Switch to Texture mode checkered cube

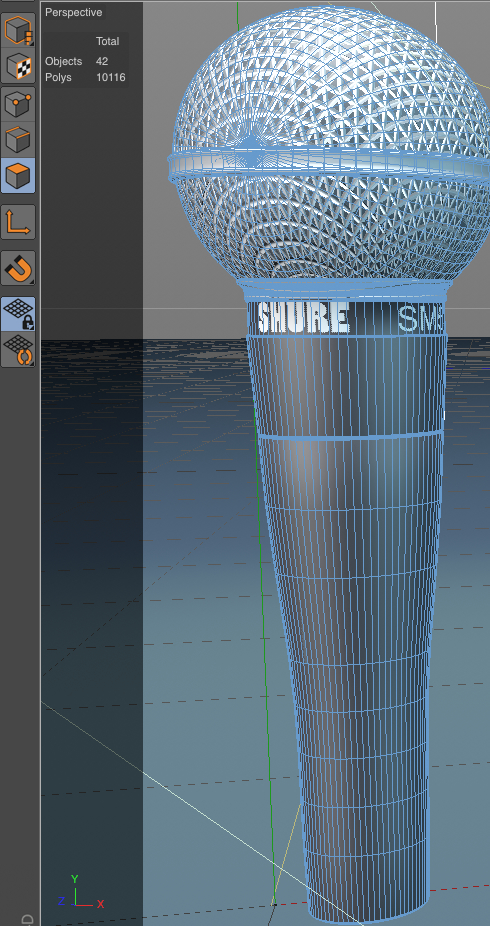[18, 67]
